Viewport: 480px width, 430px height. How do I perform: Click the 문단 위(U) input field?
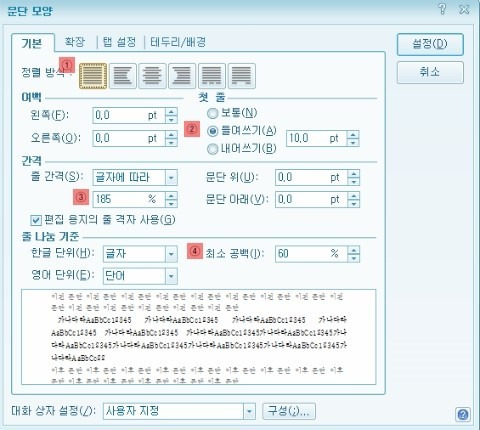(x=311, y=178)
